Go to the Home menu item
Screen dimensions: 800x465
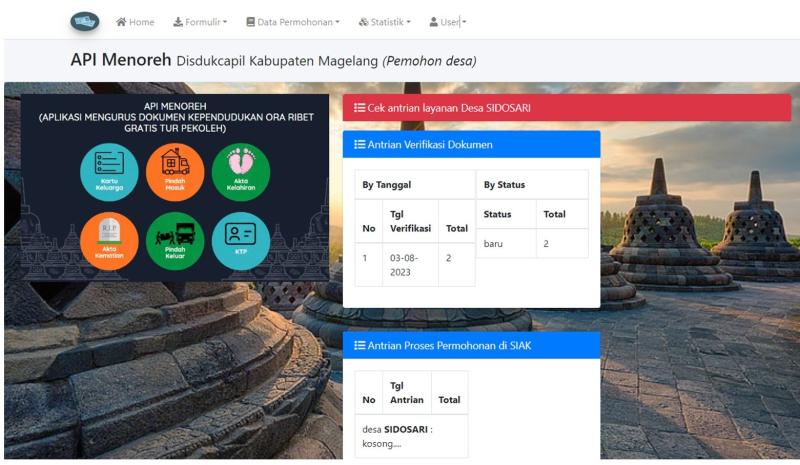click(x=135, y=22)
